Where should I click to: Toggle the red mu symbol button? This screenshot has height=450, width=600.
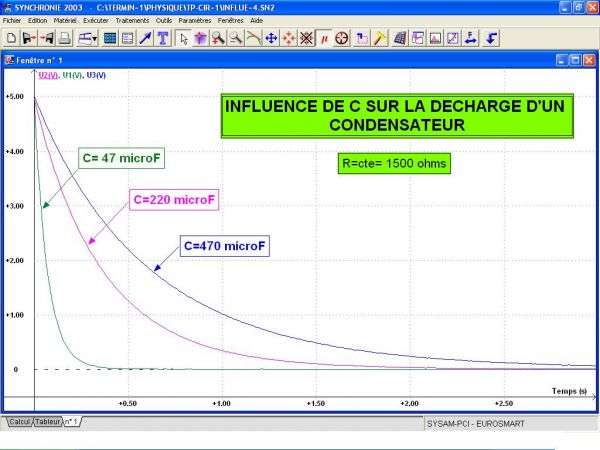click(324, 38)
